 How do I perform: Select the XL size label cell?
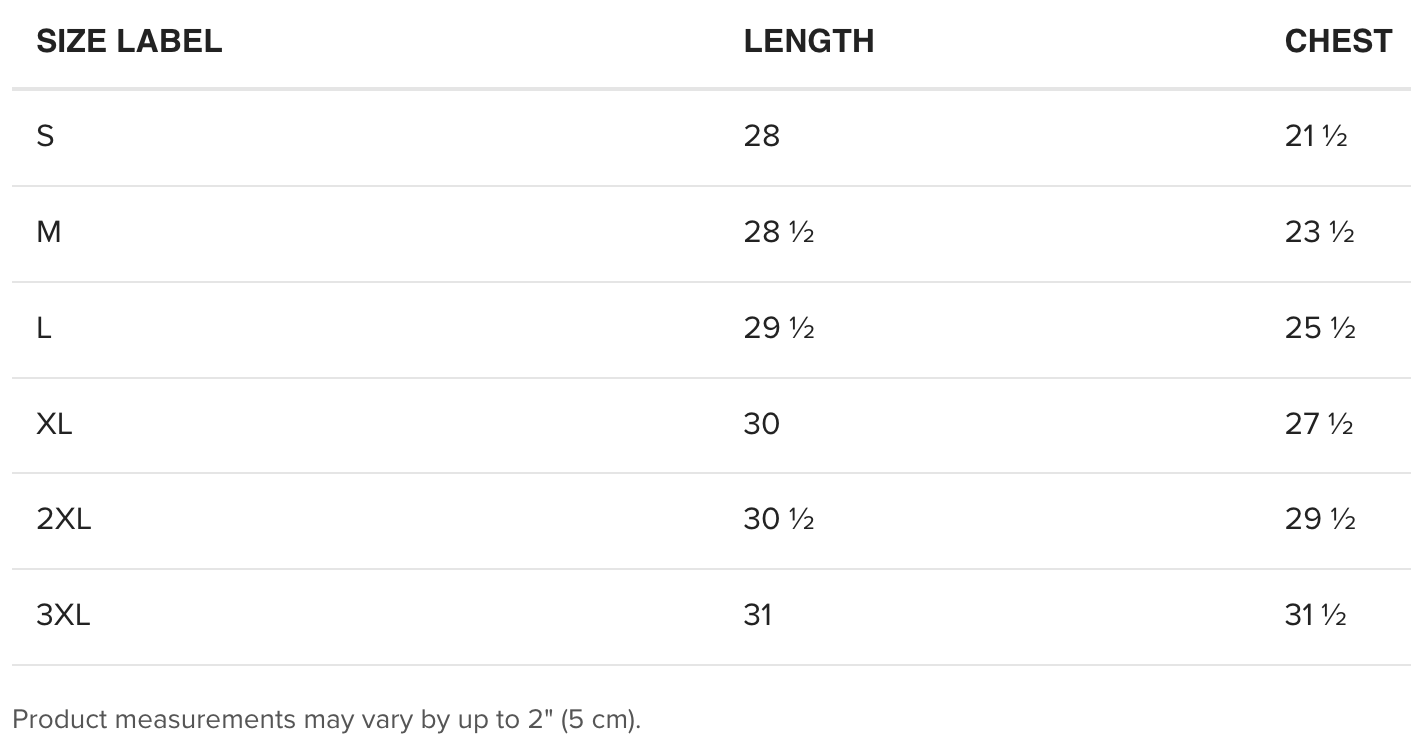54,424
